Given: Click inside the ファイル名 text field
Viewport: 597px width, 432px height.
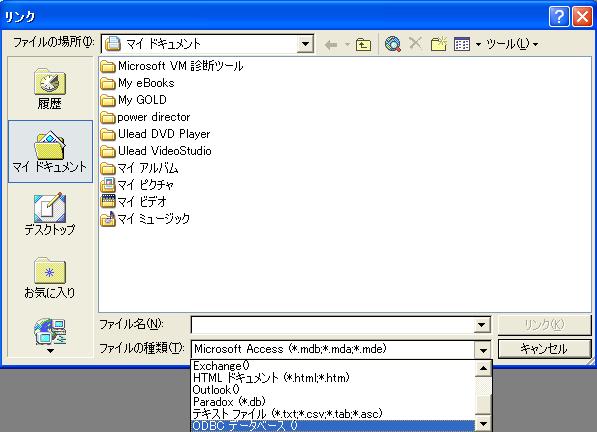Looking at the screenshot, I should [x=333, y=325].
